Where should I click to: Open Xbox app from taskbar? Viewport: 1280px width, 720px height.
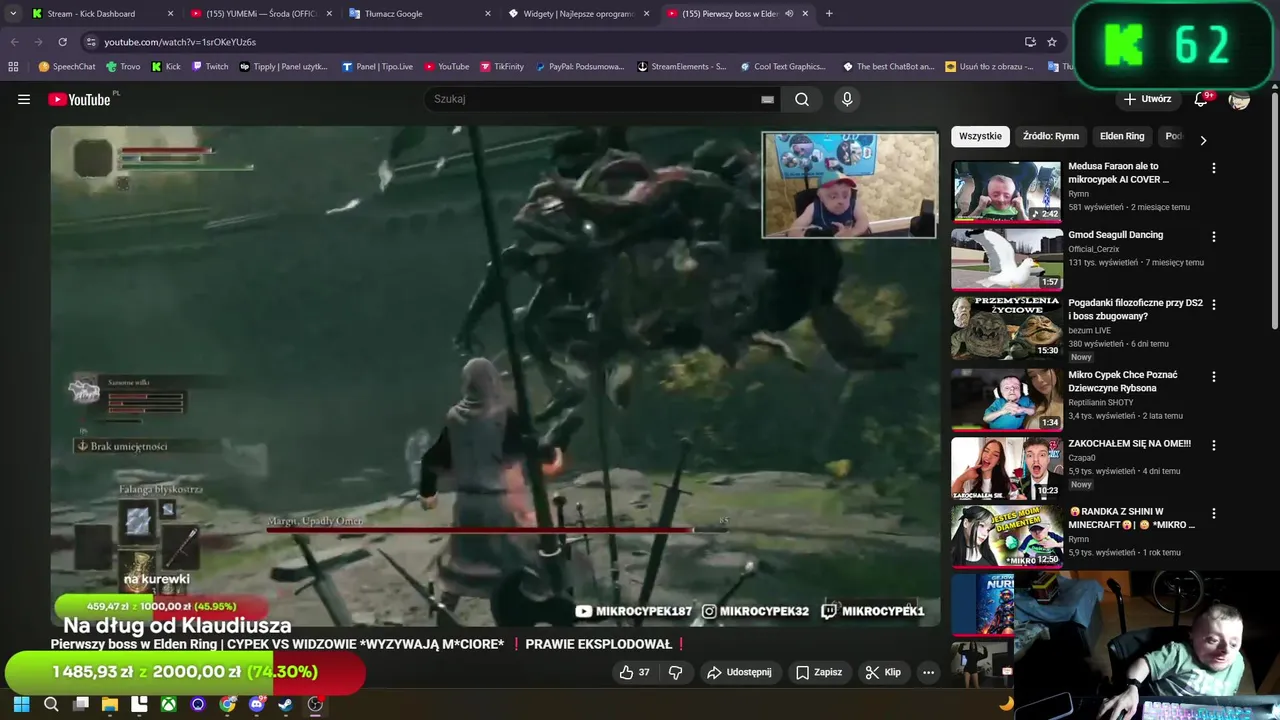tap(169, 704)
